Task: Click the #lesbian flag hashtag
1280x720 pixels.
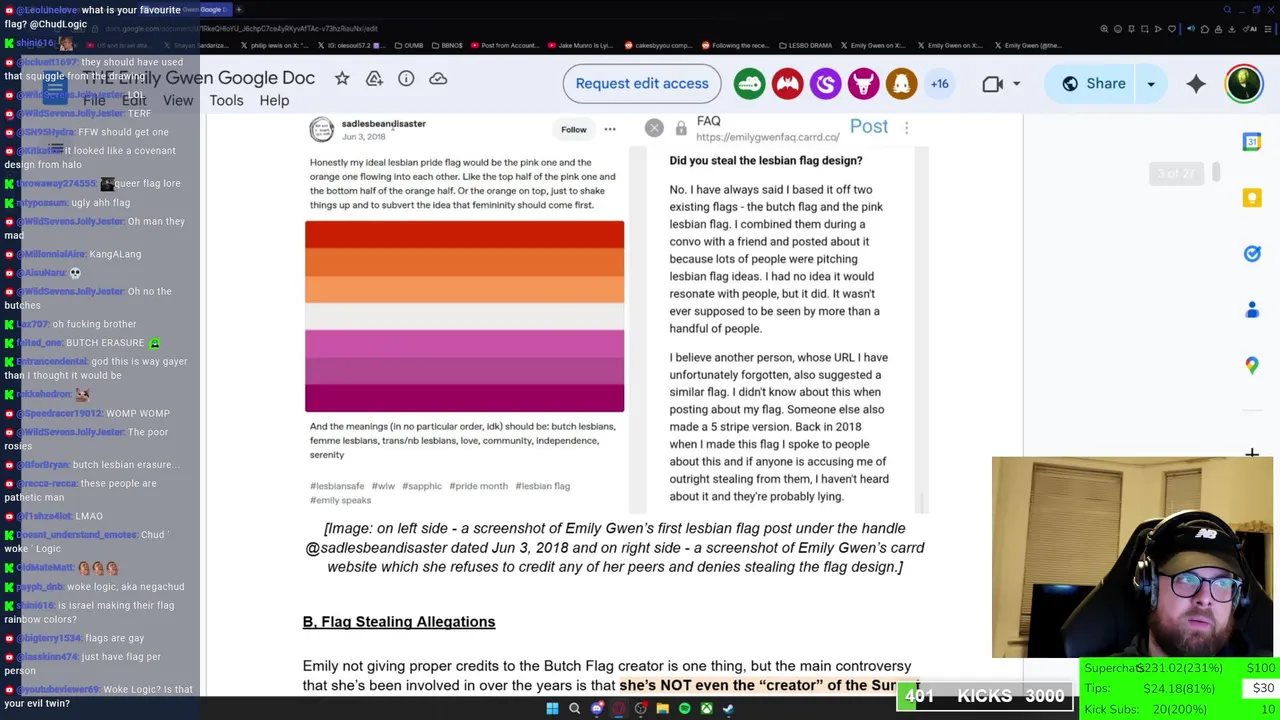Action: tap(542, 486)
